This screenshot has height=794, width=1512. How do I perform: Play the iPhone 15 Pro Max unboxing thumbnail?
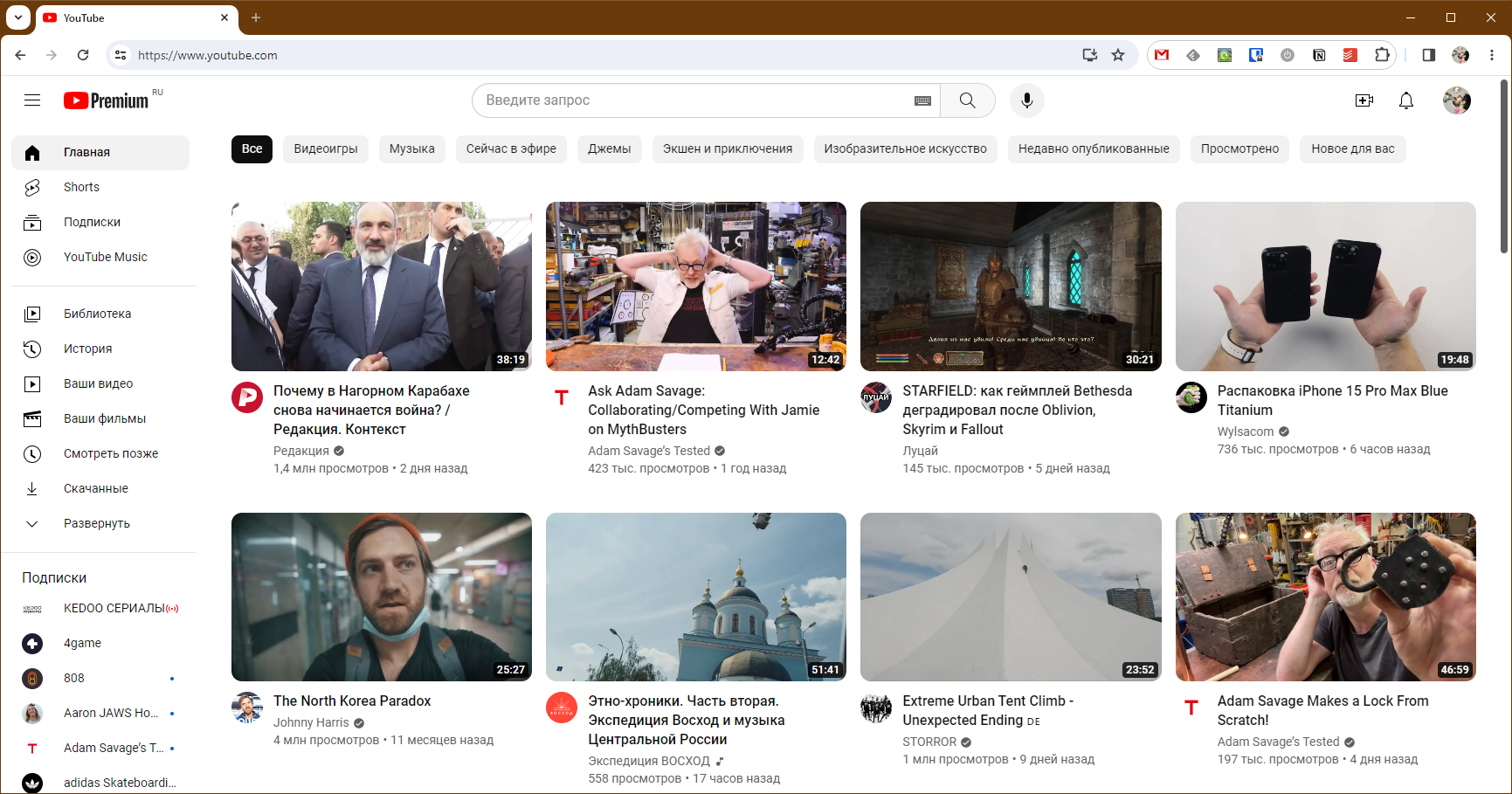(1326, 287)
